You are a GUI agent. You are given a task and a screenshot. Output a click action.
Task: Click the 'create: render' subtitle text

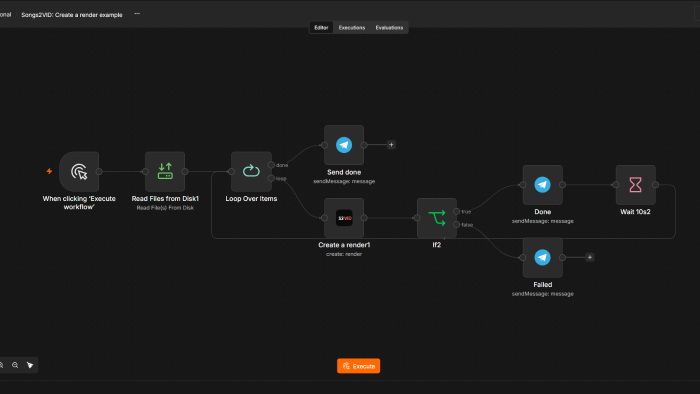point(344,254)
